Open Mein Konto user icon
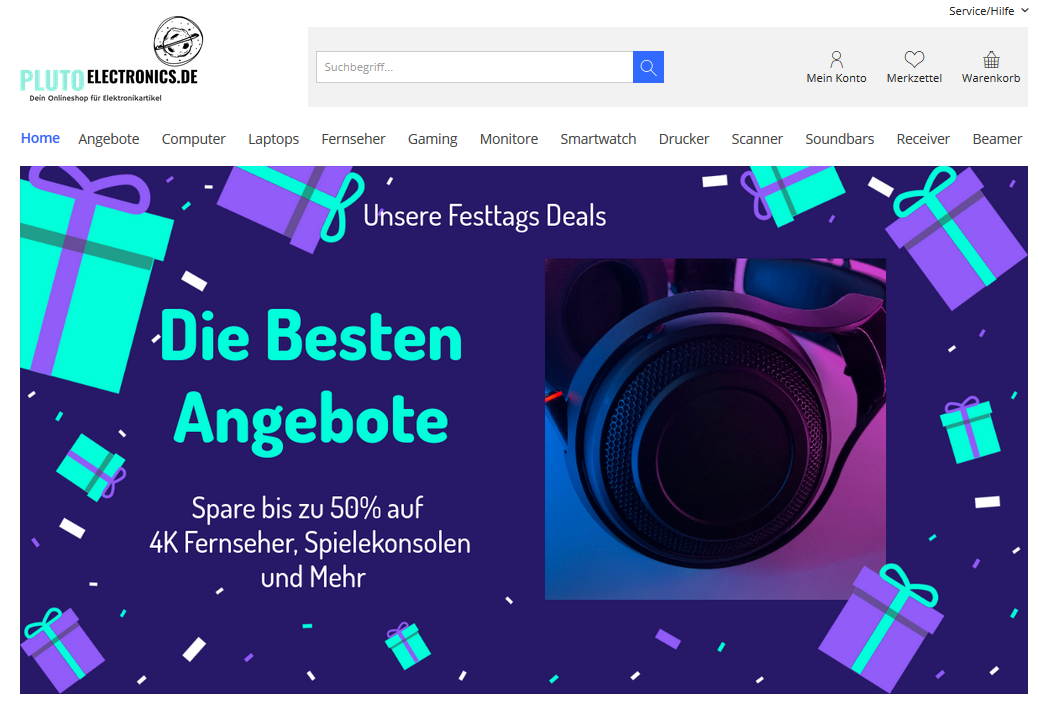 tap(836, 59)
